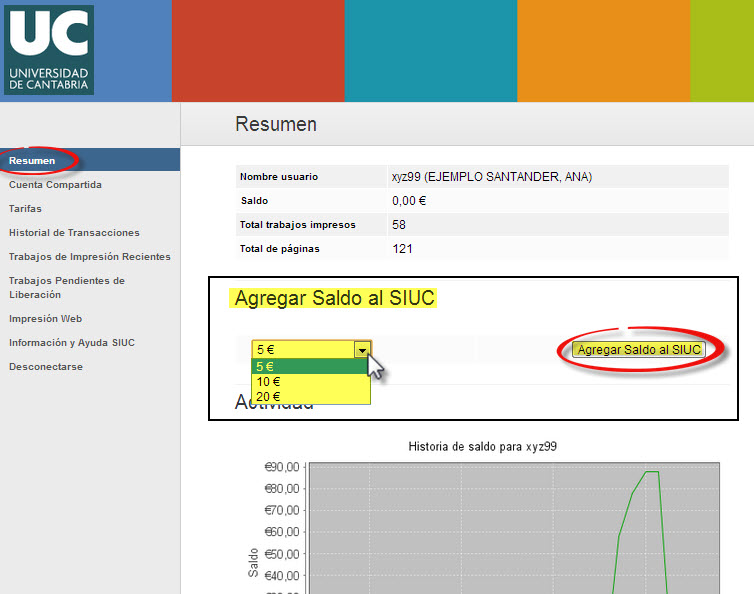Select the 5 € option in the list
The image size is (754, 594).
[x=311, y=367]
